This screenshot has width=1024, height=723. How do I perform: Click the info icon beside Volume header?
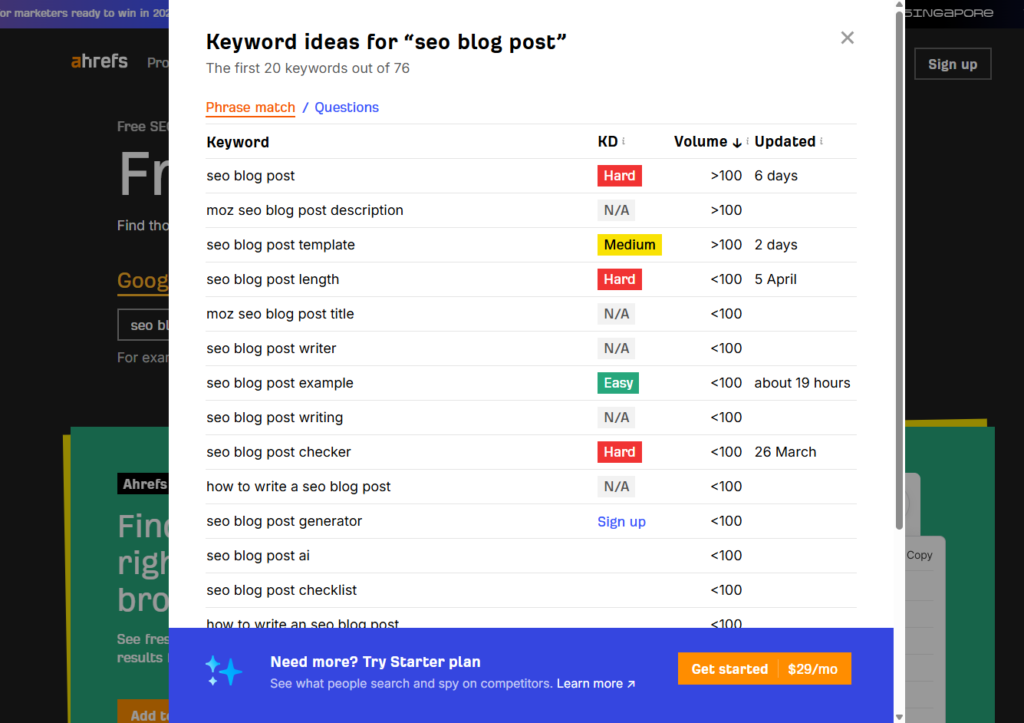(748, 141)
